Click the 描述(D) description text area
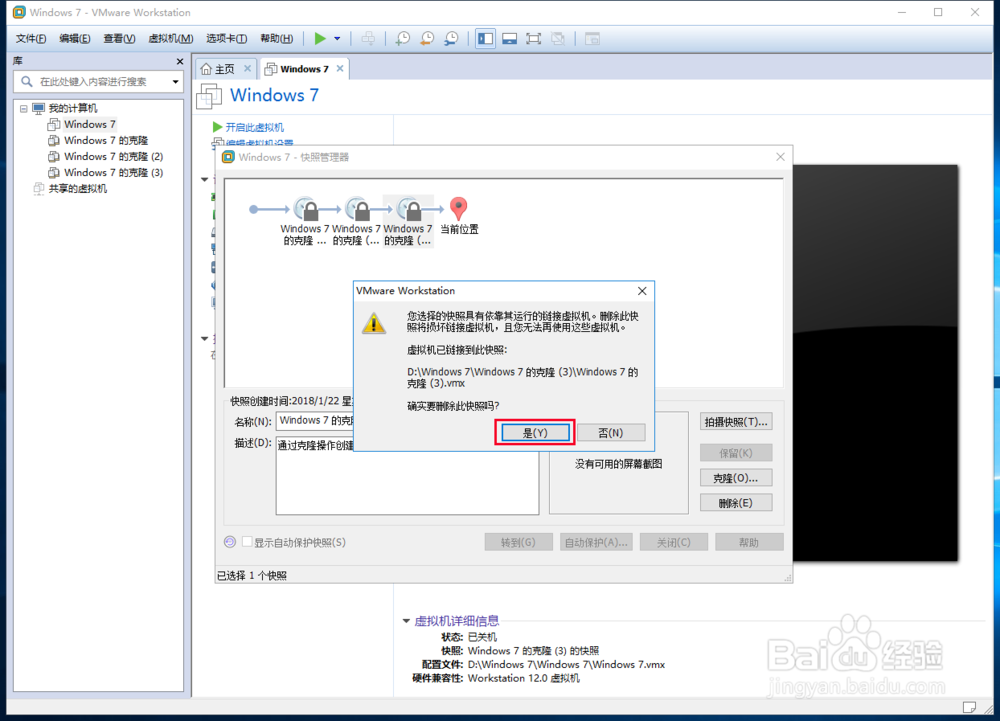The height and width of the screenshot is (721, 1000). (x=407, y=476)
